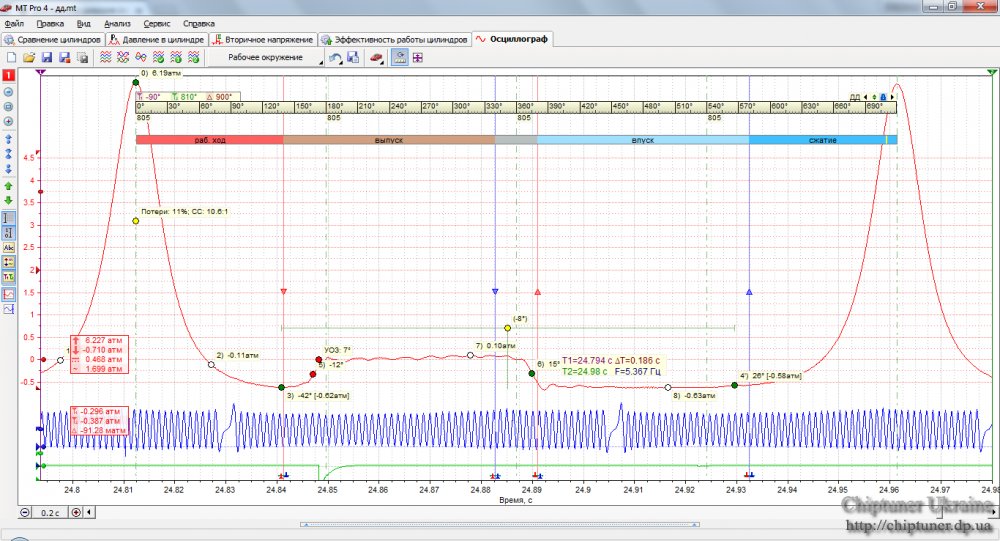Click yellow marker labeled Потери: 11%
The width and height of the screenshot is (1000, 541).
(x=136, y=221)
